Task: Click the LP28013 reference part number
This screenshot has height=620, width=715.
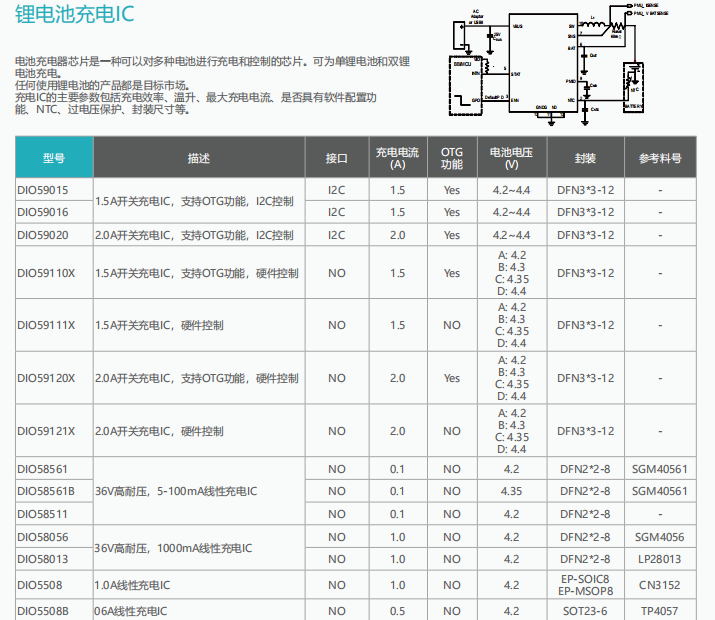Action: coord(660,559)
